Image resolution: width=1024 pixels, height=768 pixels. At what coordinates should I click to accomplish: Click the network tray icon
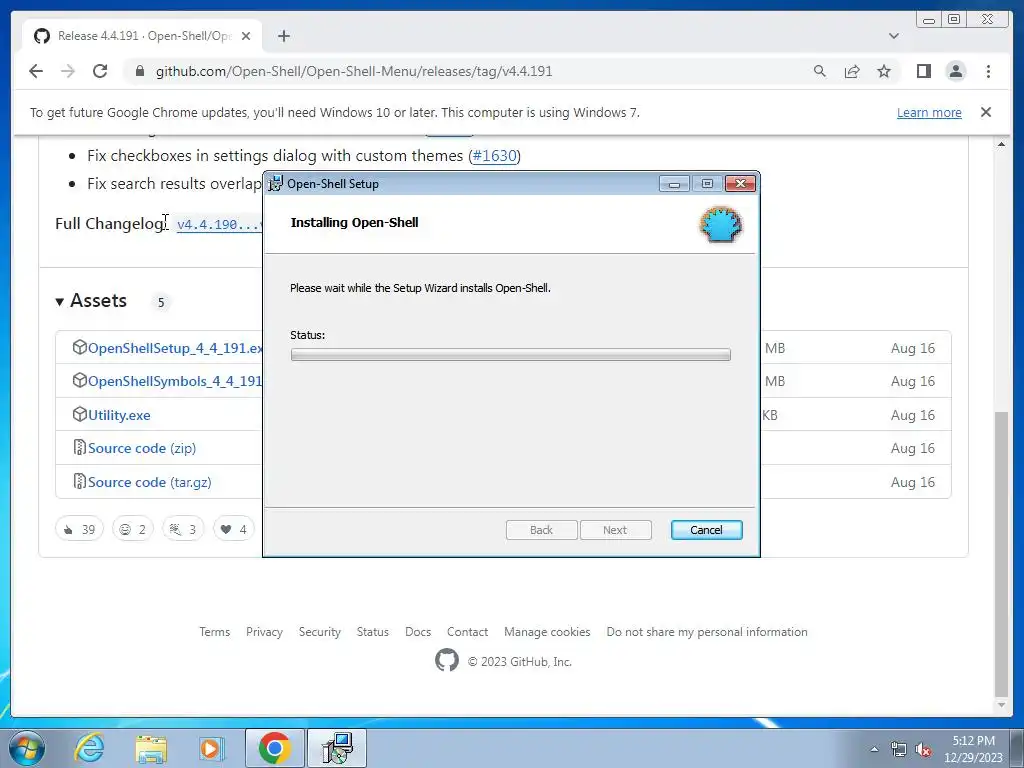tap(899, 750)
